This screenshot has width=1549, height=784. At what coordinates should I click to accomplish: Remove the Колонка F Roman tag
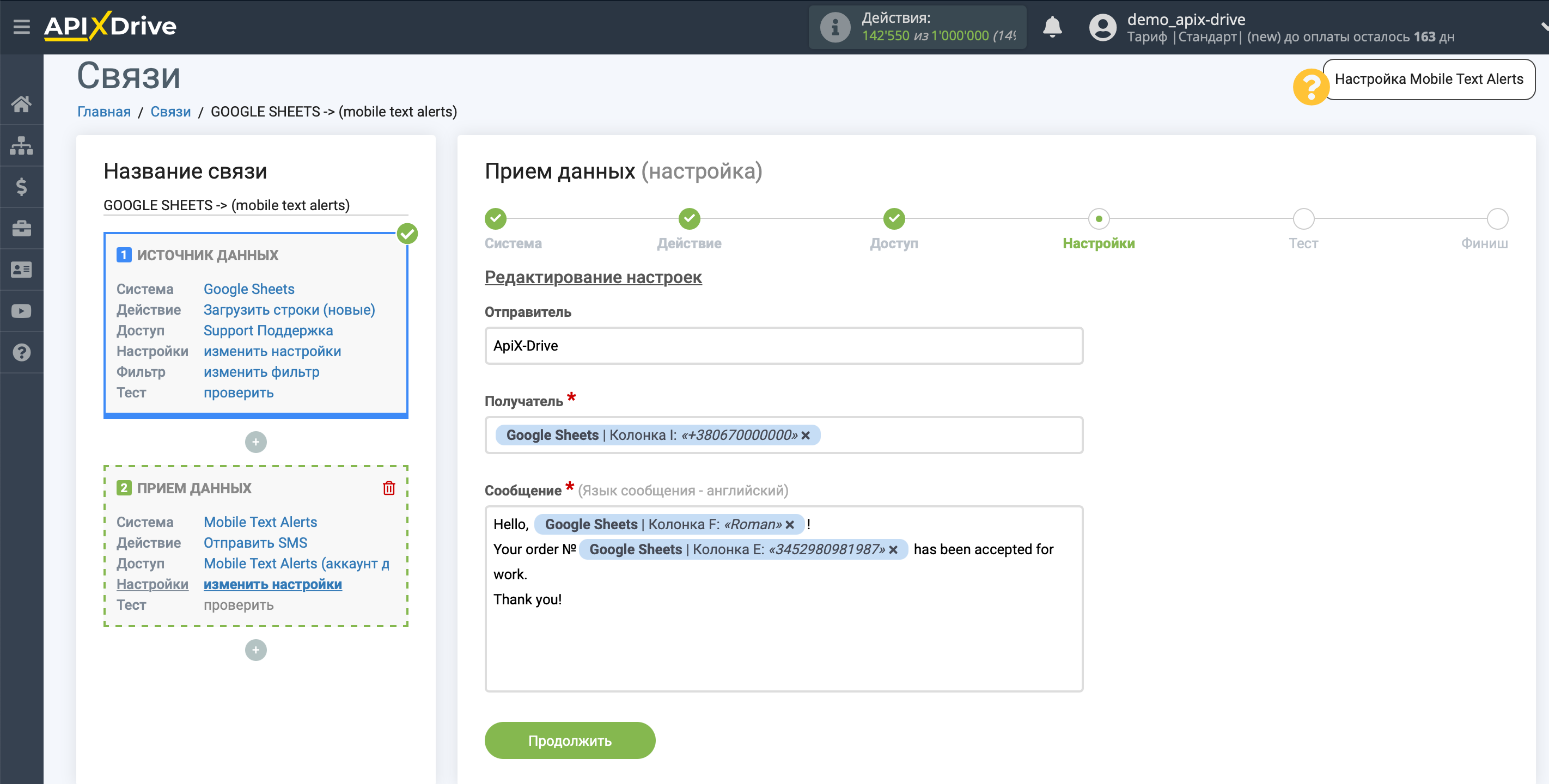click(790, 525)
